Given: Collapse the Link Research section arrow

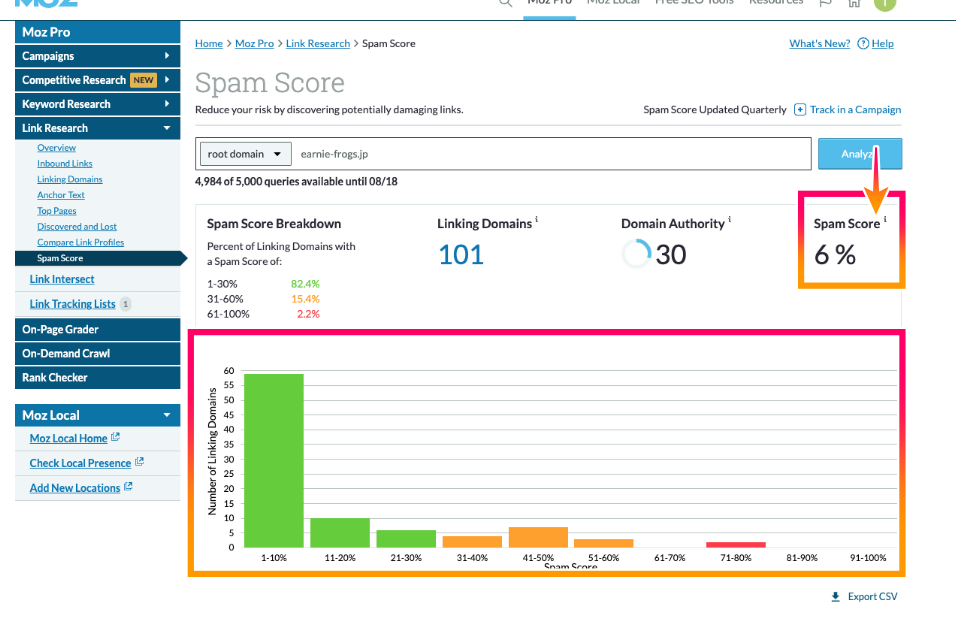Looking at the screenshot, I should click(167, 128).
